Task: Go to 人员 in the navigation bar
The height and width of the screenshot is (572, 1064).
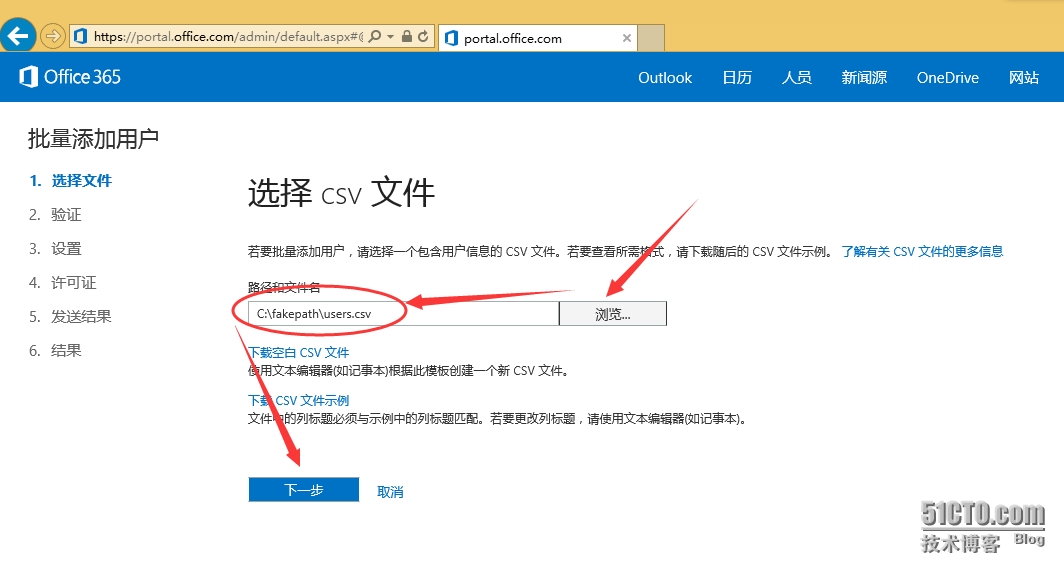Action: click(797, 78)
